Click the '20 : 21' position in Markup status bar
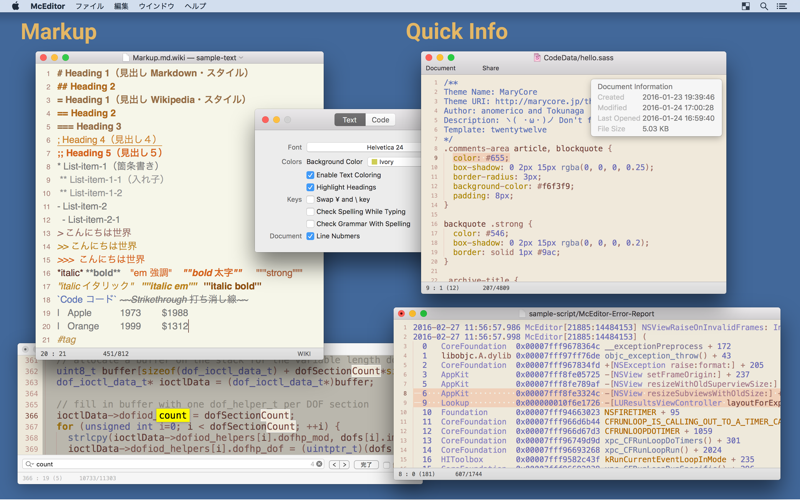Screen dimensions: 800x500 (51, 354)
